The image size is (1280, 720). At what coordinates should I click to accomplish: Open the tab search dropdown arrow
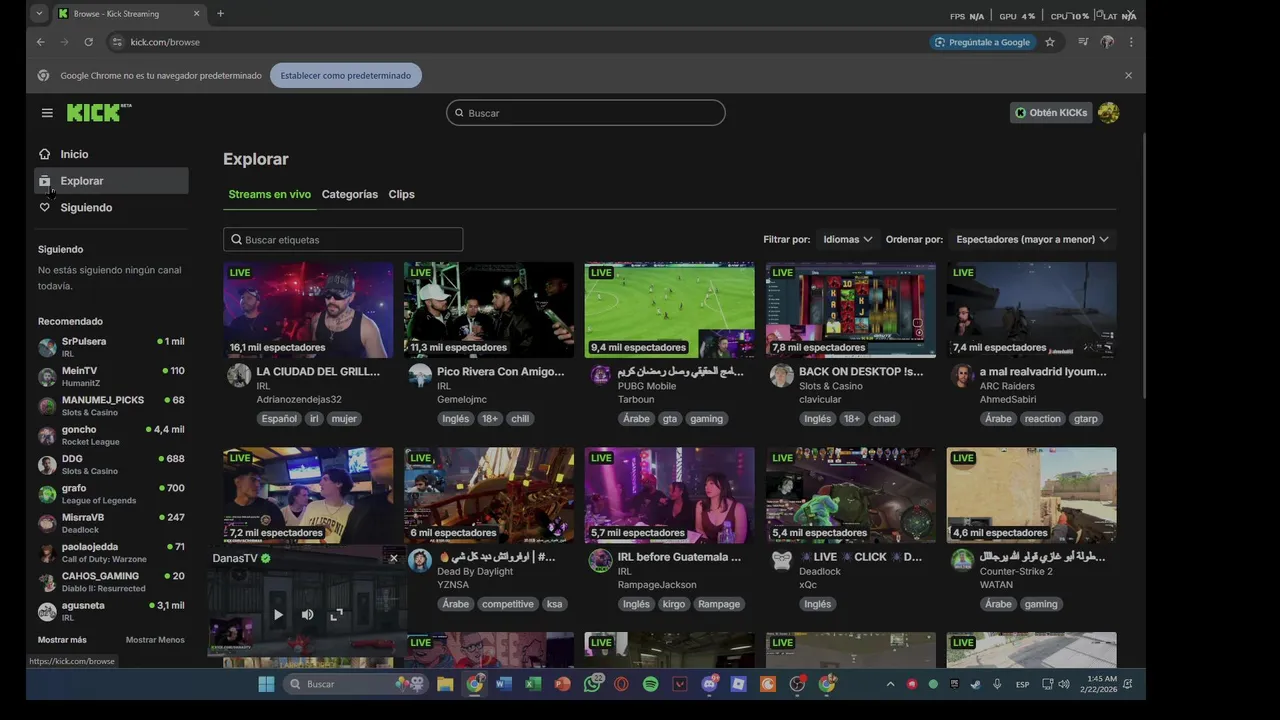click(38, 14)
